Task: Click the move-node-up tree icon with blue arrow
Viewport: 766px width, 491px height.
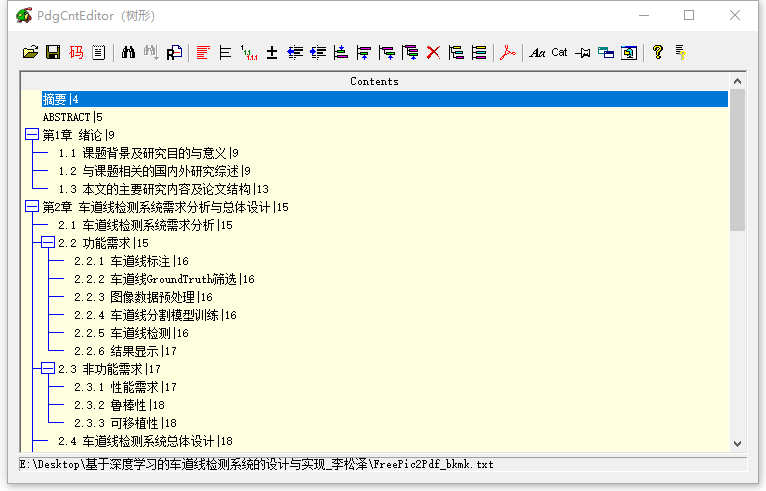Action: 364,52
